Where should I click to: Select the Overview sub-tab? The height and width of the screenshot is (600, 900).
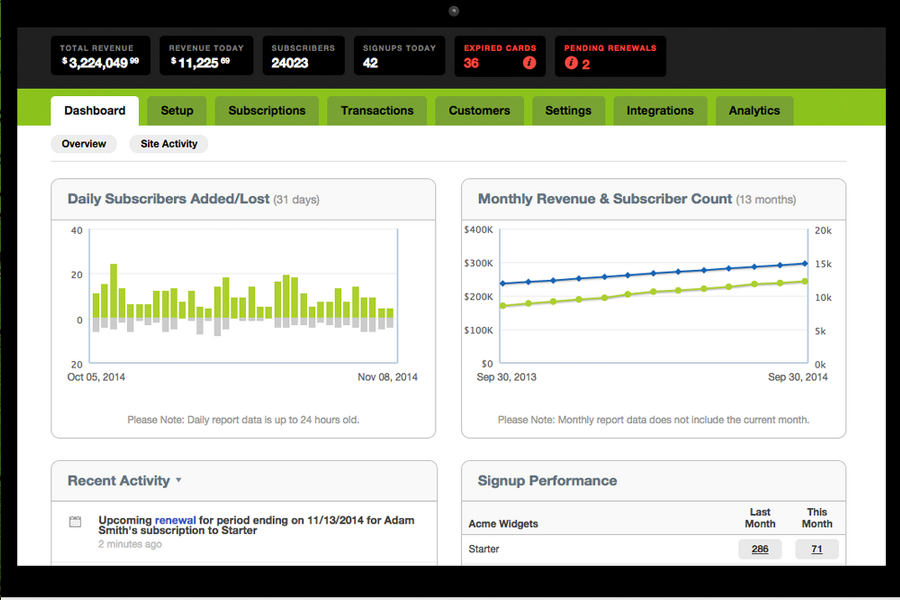84,144
